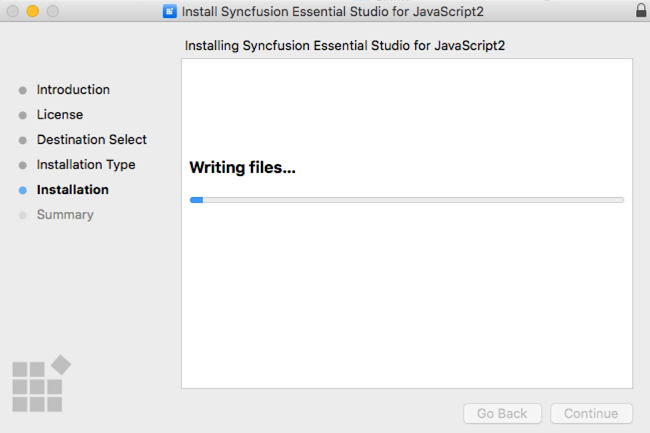Viewport: 650px width, 433px height.
Task: Click the Syncfusion logo in the bottom-left corner
Action: pos(42,381)
